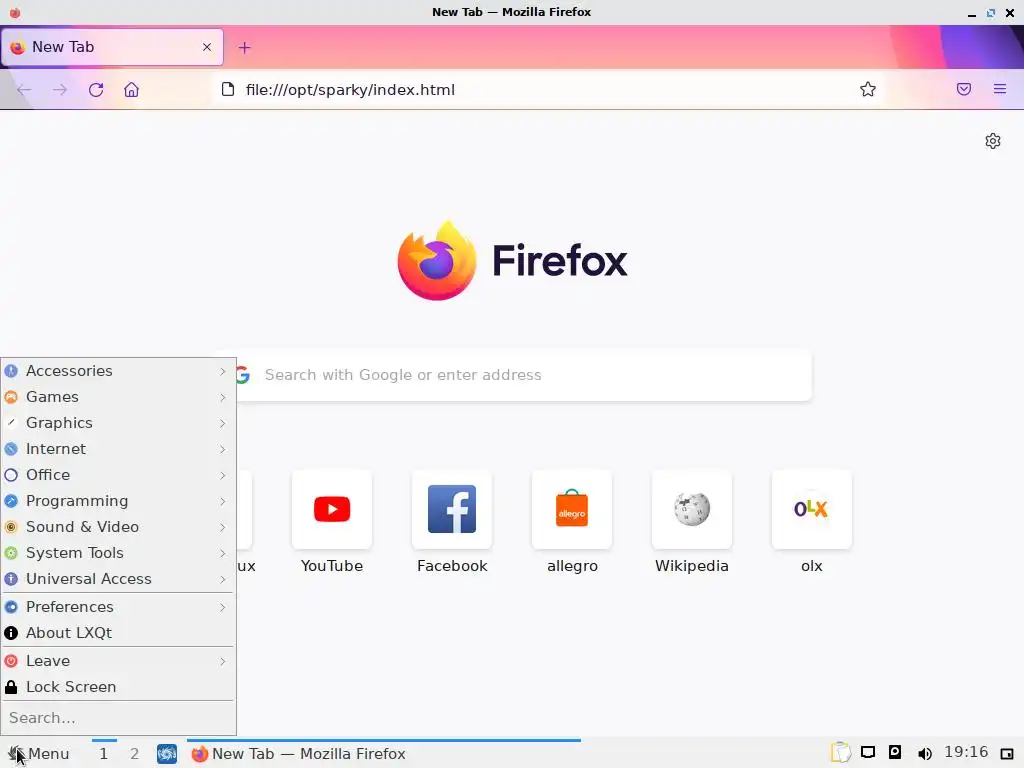Expand the Office submenu
Image resolution: width=1024 pixels, height=768 pixels.
(118, 475)
